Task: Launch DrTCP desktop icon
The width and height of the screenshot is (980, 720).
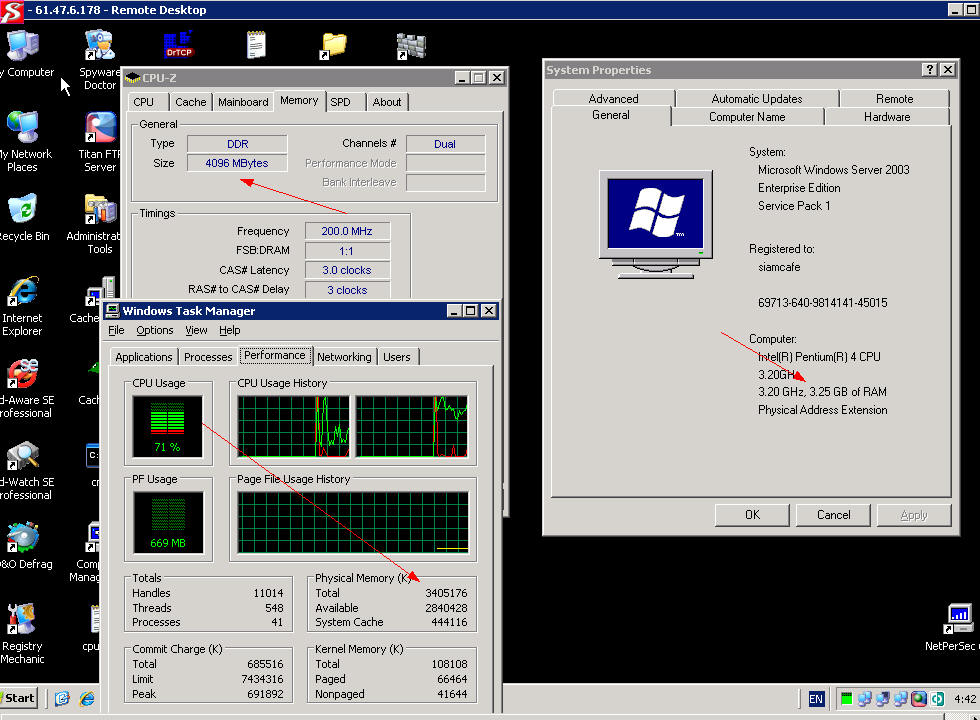Action: pos(179,44)
